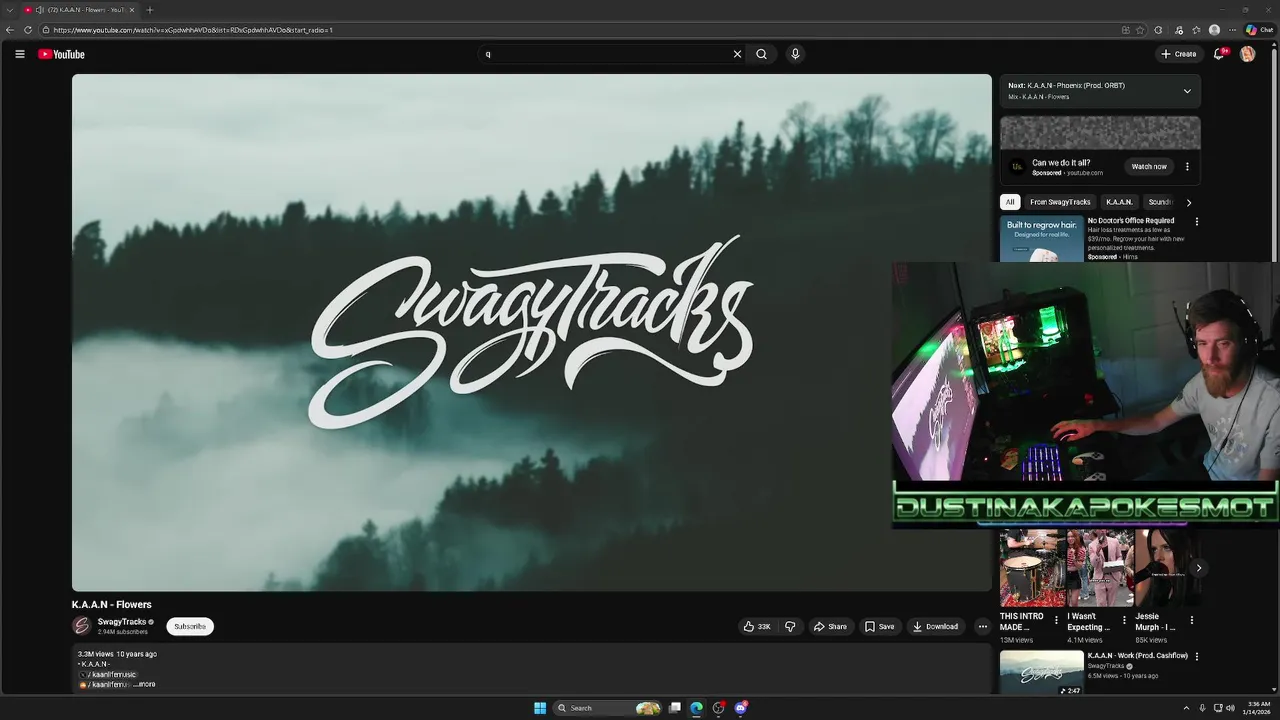
Task: Download the video
Action: coord(935,626)
